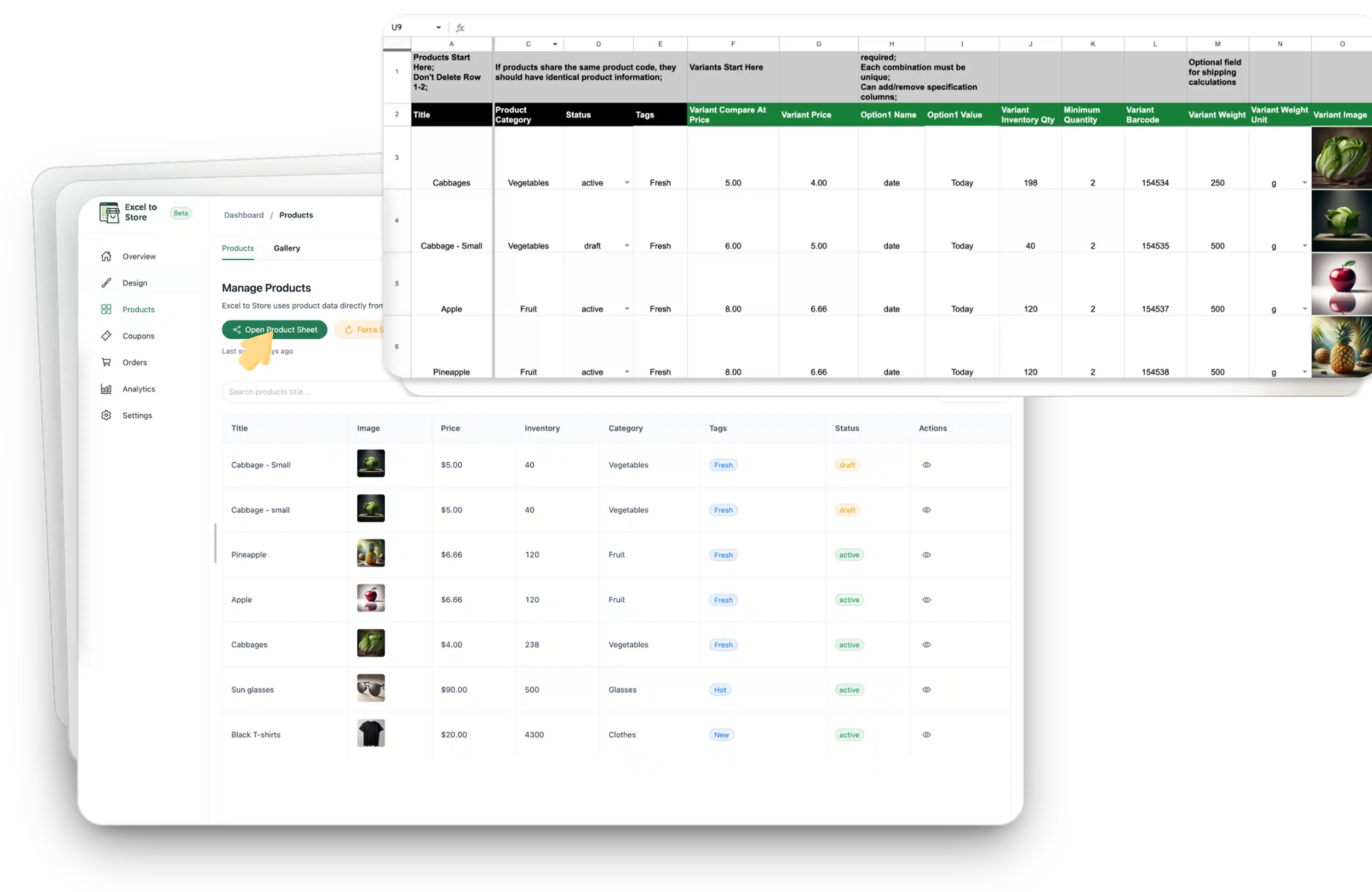This screenshot has height=892, width=1372.
Task: Open the Analytics bar-chart section
Action: pos(106,389)
